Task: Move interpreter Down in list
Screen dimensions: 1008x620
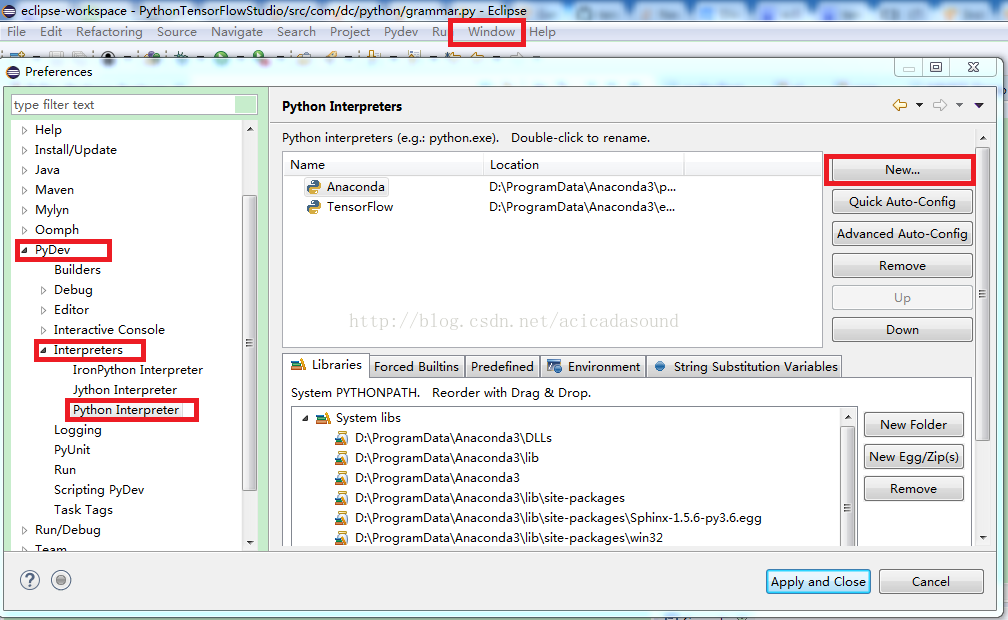Action: (902, 330)
